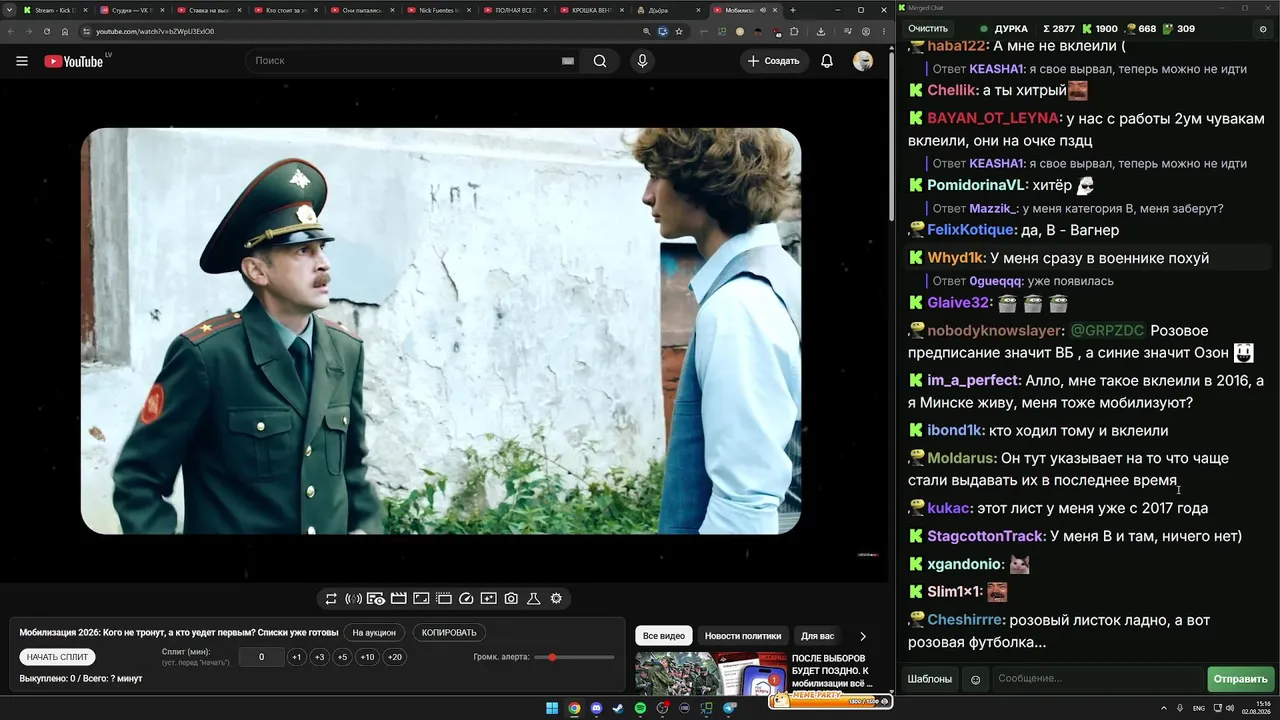Open Chrome from the taskbar
This screenshot has width=1280, height=720.
pos(574,709)
